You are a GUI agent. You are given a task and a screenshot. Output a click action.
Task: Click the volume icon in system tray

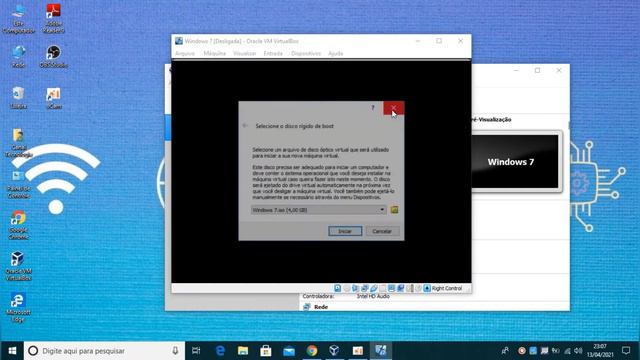click(578, 351)
